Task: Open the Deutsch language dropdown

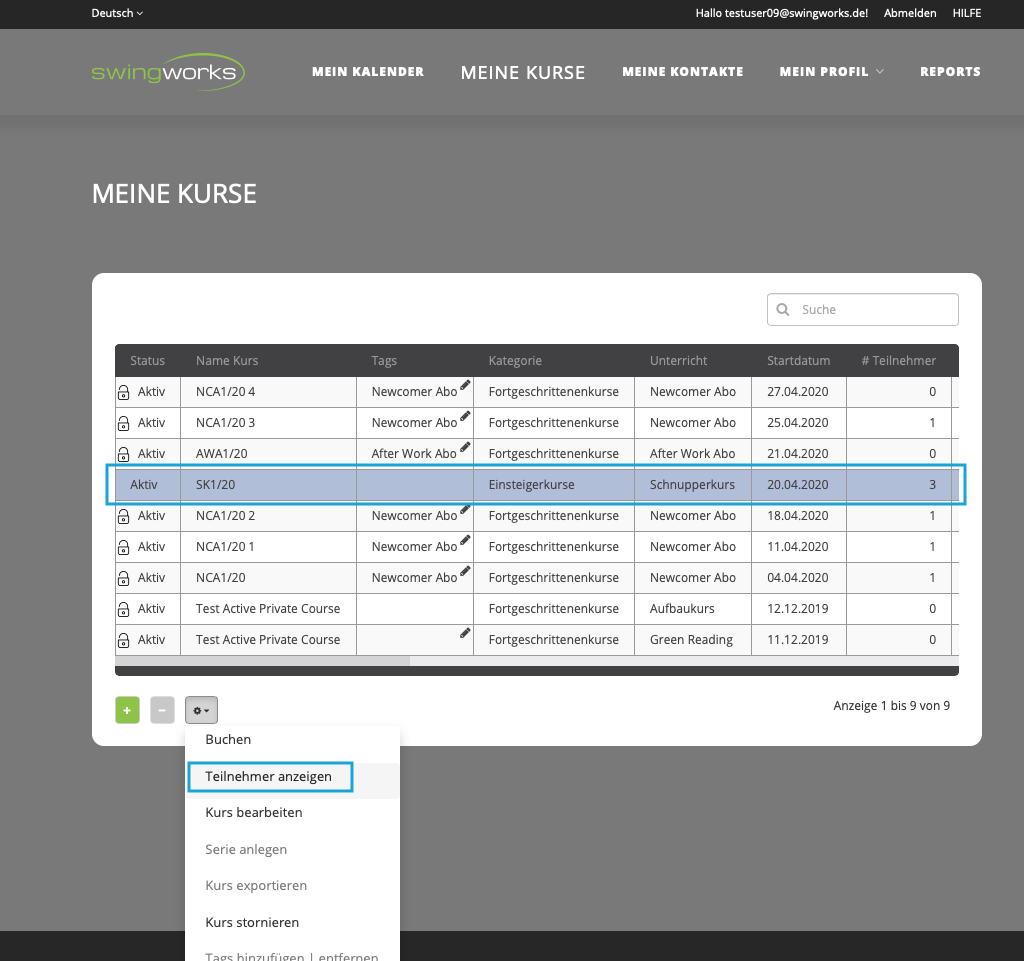Action: pyautogui.click(x=117, y=13)
